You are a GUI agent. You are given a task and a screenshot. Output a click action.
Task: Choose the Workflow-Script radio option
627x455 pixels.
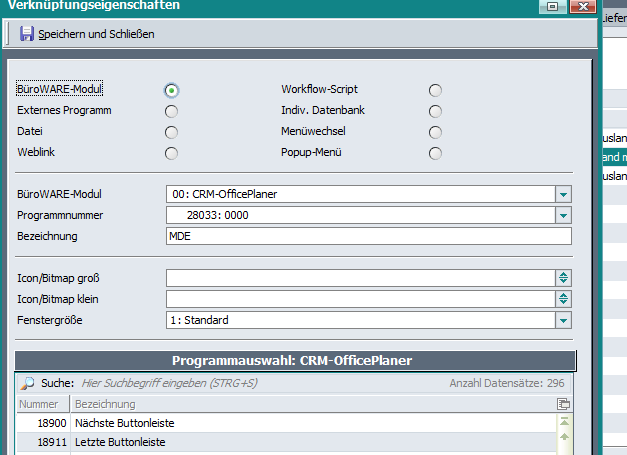click(435, 90)
